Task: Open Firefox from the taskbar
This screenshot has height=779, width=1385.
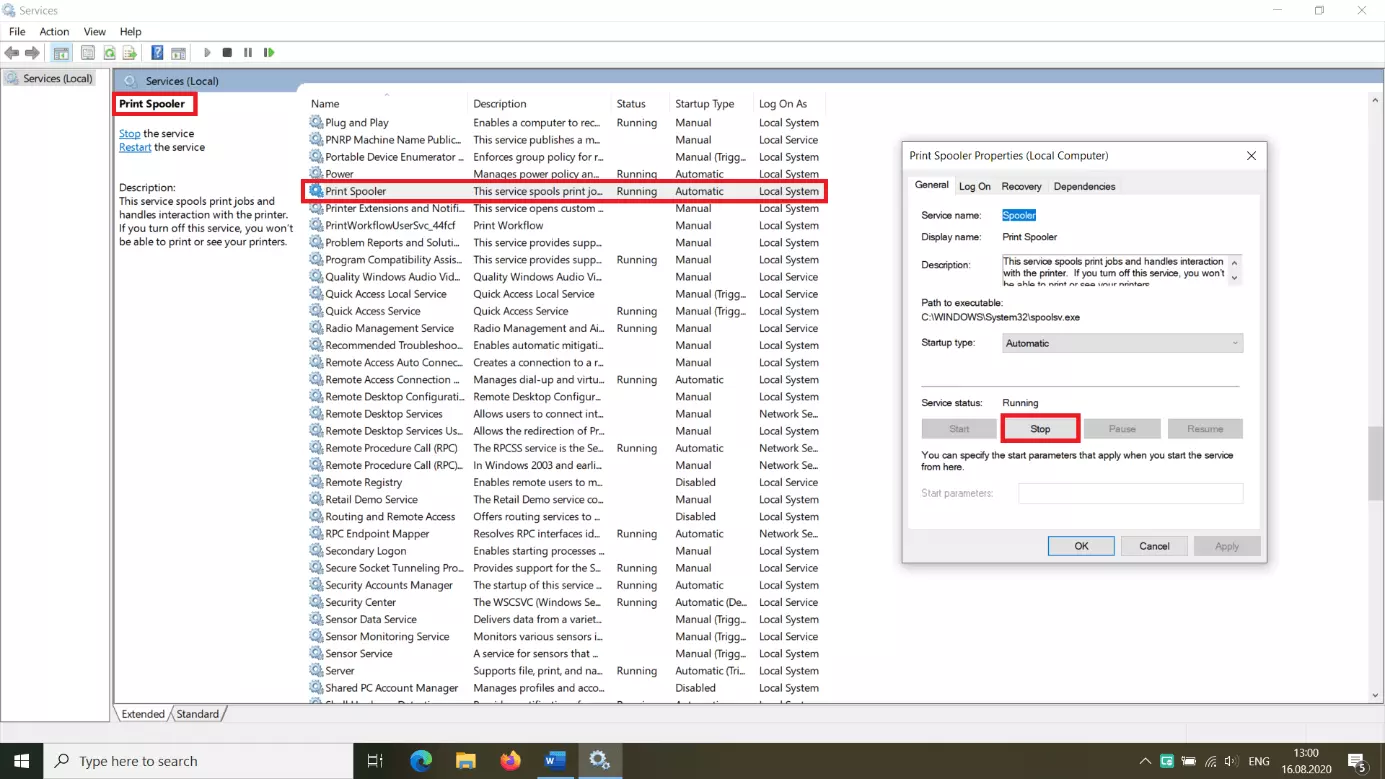Action: pyautogui.click(x=510, y=761)
